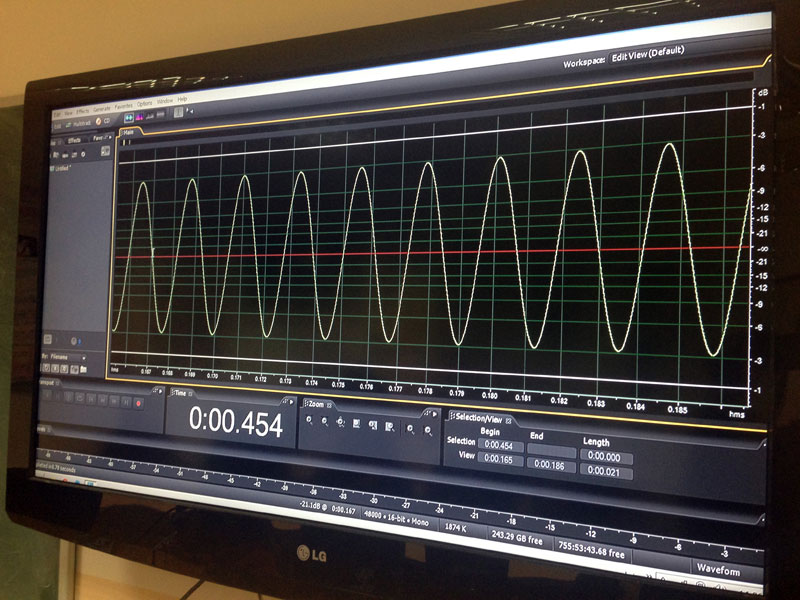800x600 pixels.
Task: Switch to Multitrack view button
Action: pyautogui.click(x=78, y=123)
